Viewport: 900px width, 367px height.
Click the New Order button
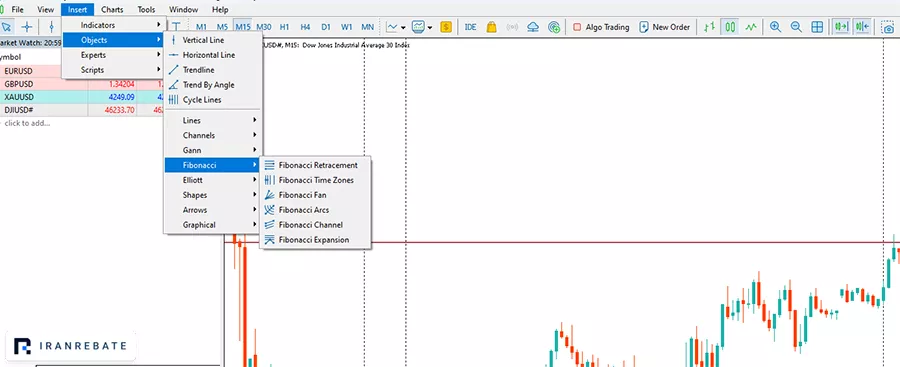coord(665,27)
